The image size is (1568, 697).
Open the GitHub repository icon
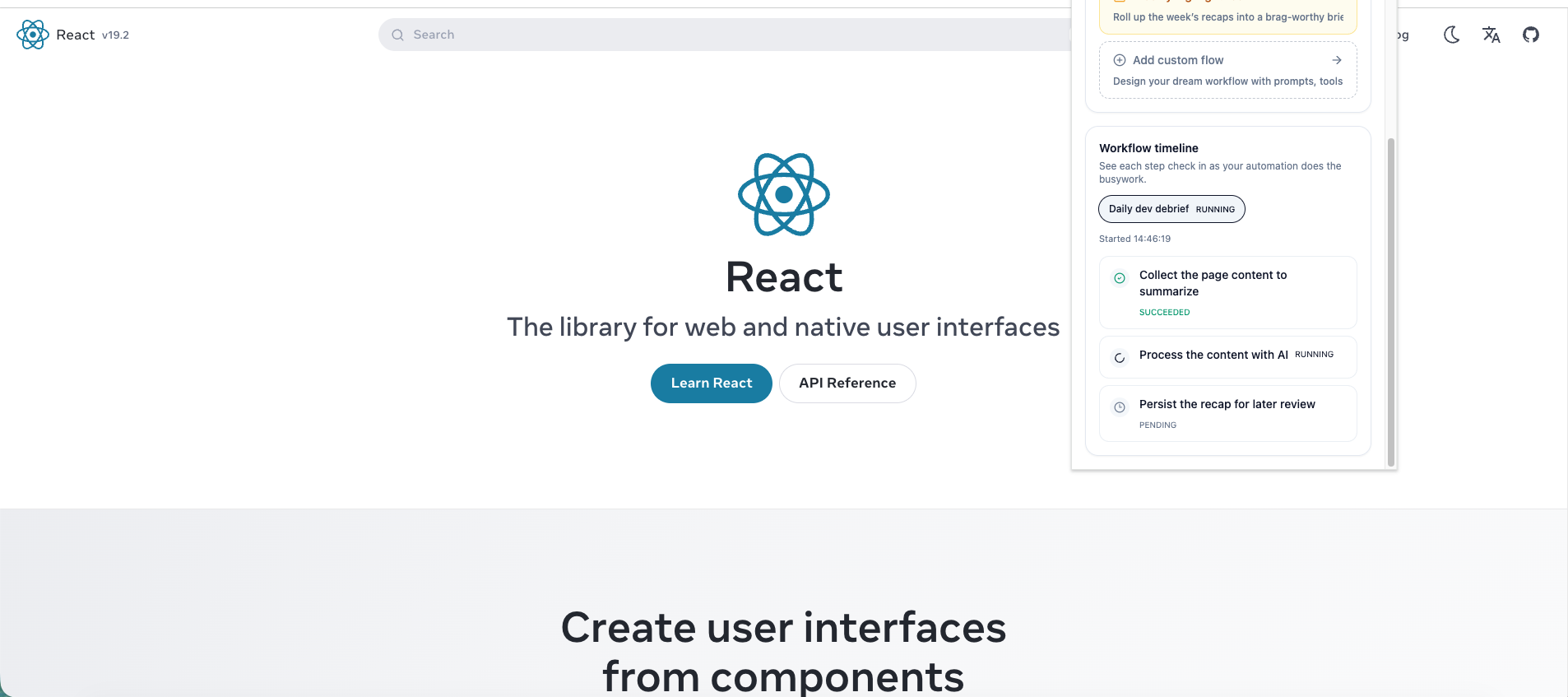coord(1531,35)
